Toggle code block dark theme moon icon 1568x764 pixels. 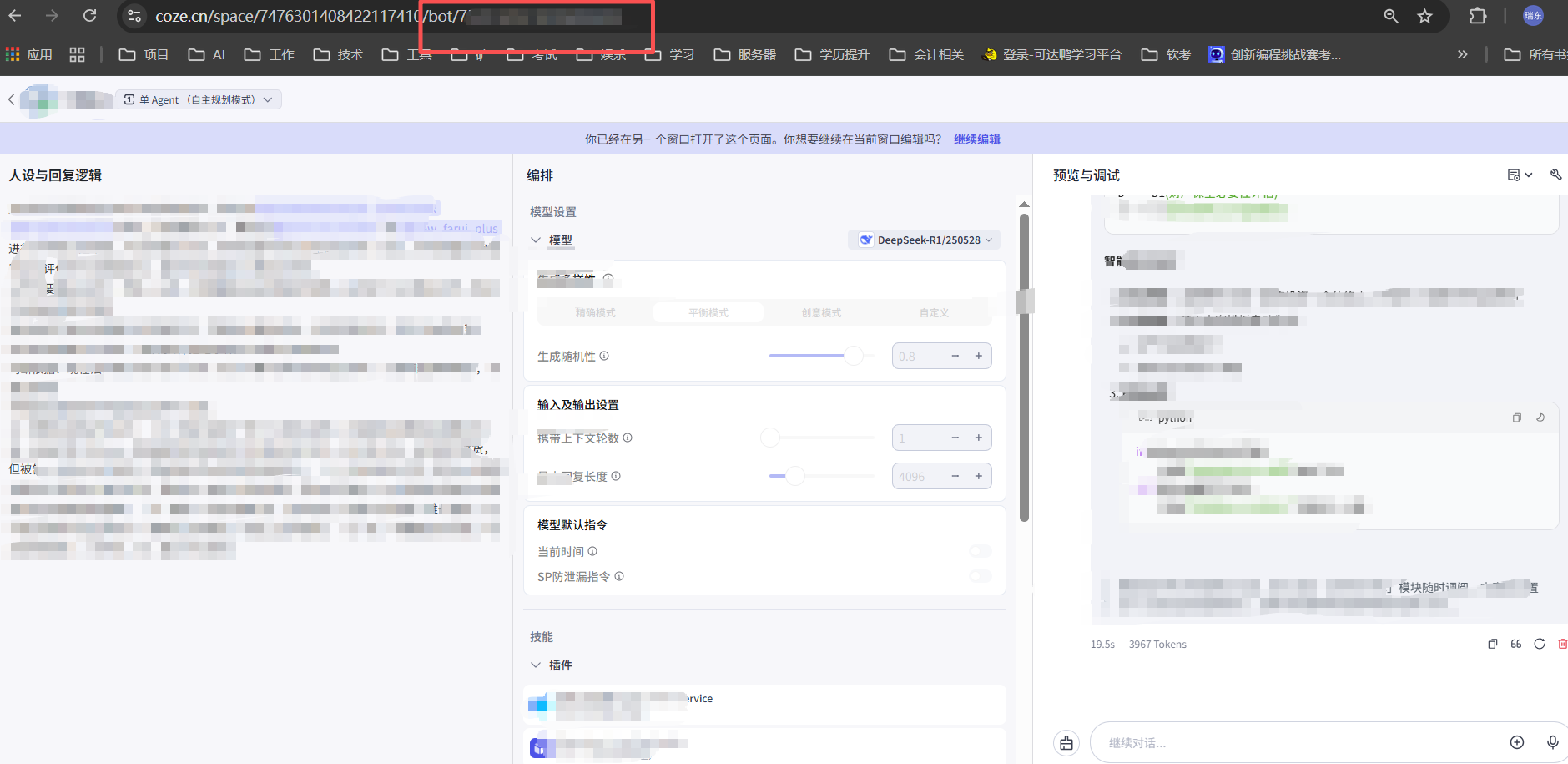(1540, 417)
